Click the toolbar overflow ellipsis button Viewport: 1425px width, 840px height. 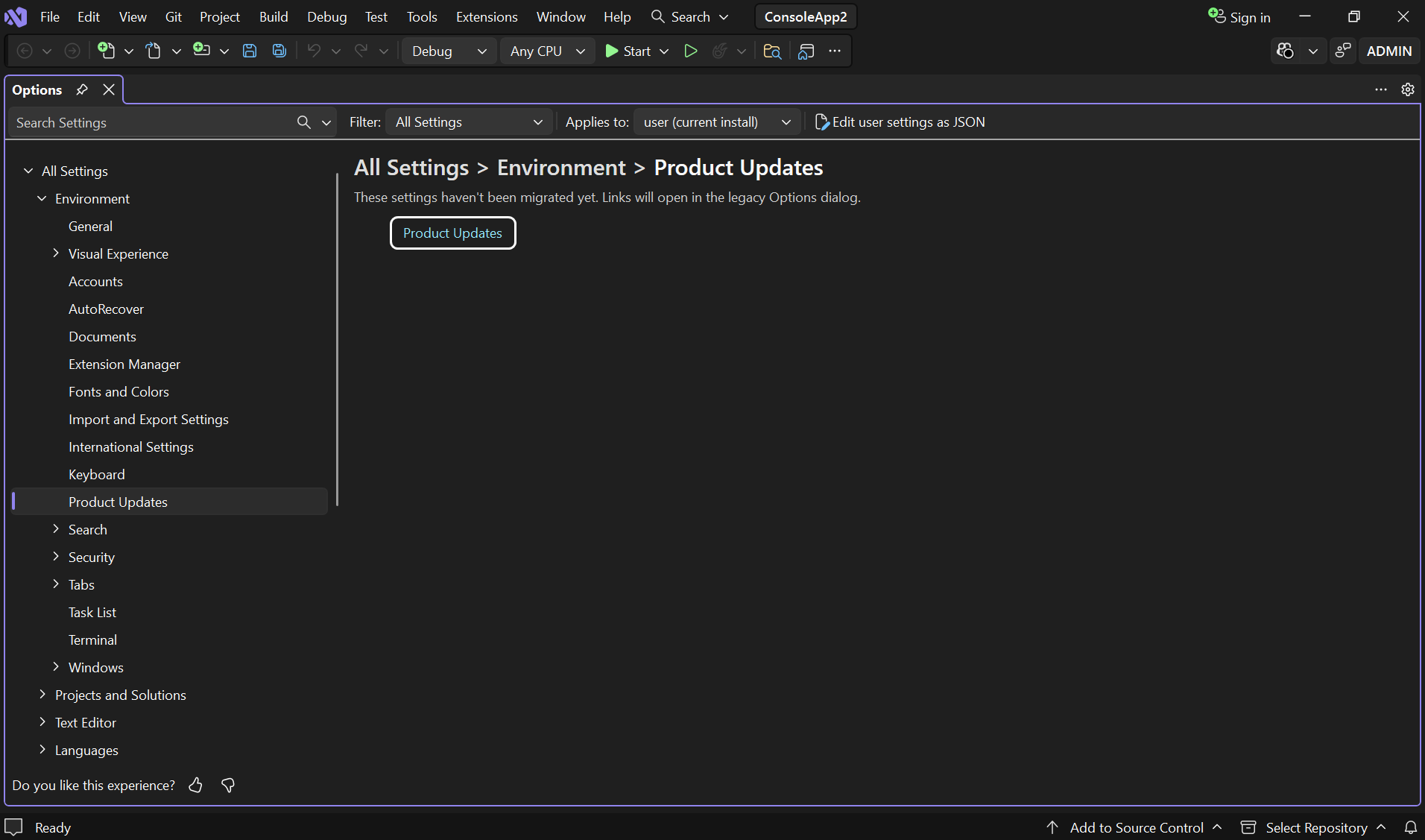835,51
